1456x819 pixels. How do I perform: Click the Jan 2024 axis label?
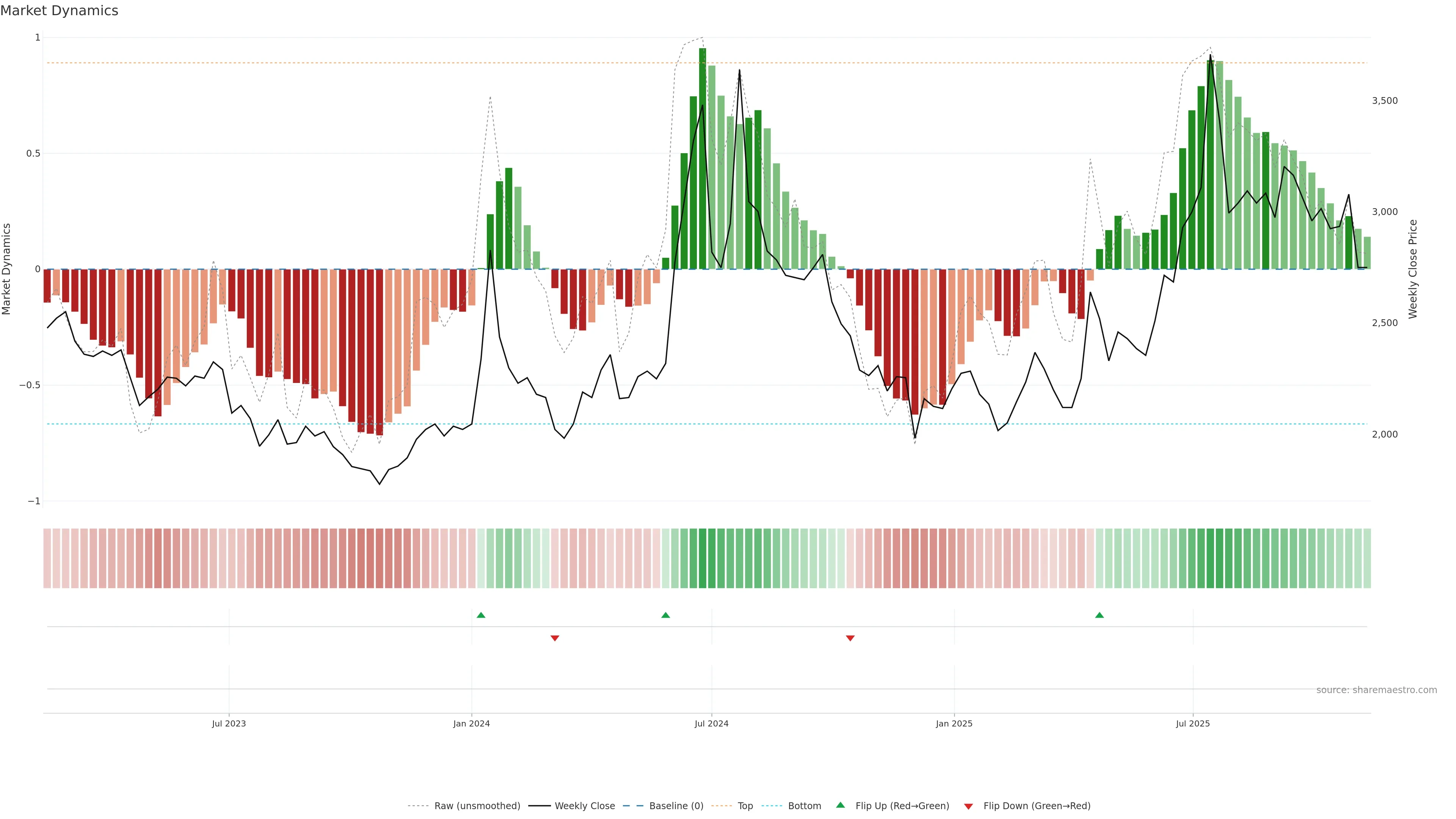coord(471,723)
